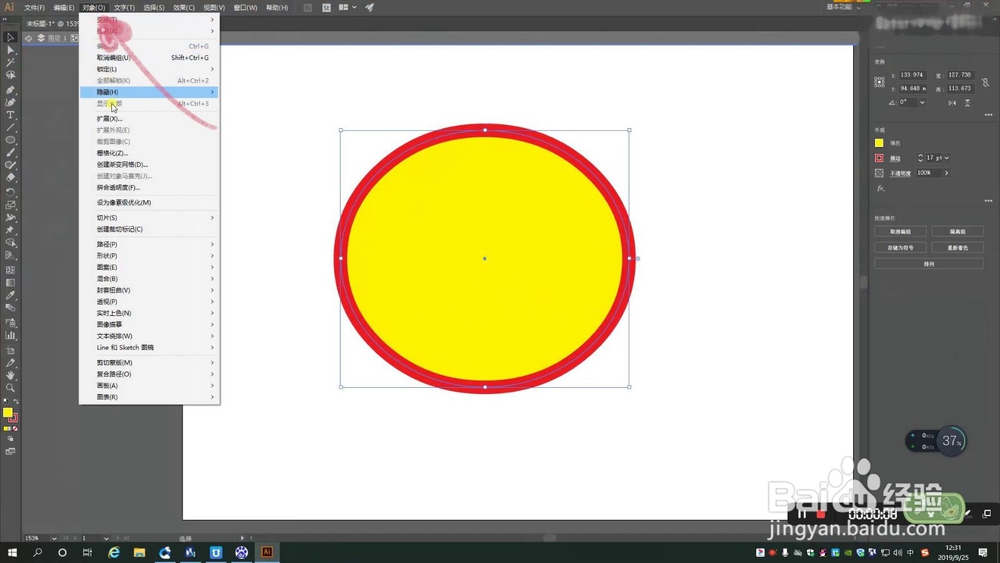Select the Gradient tool
The width and height of the screenshot is (1000, 563).
(10, 282)
